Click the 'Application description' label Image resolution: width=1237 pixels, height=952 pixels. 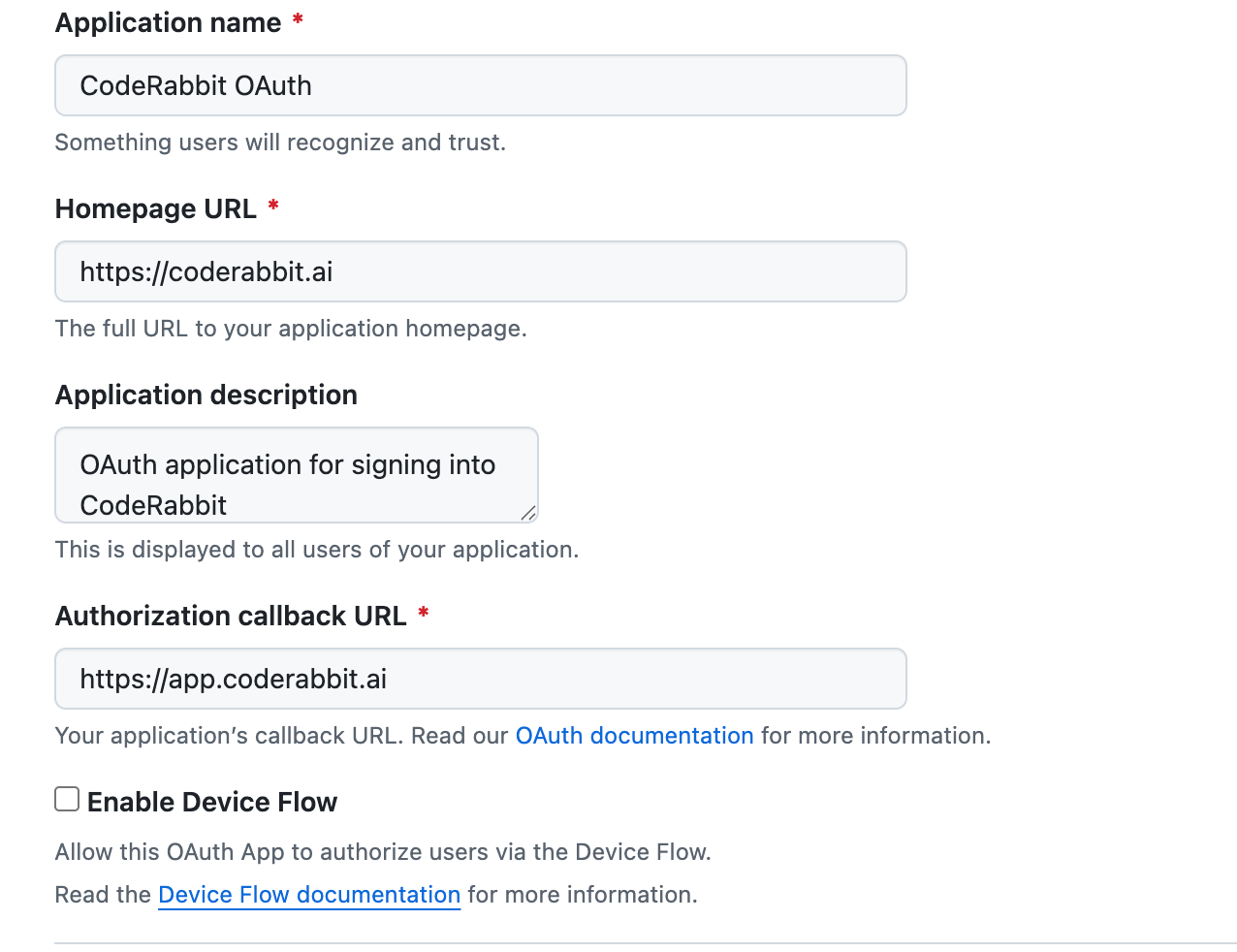pyautogui.click(x=206, y=395)
